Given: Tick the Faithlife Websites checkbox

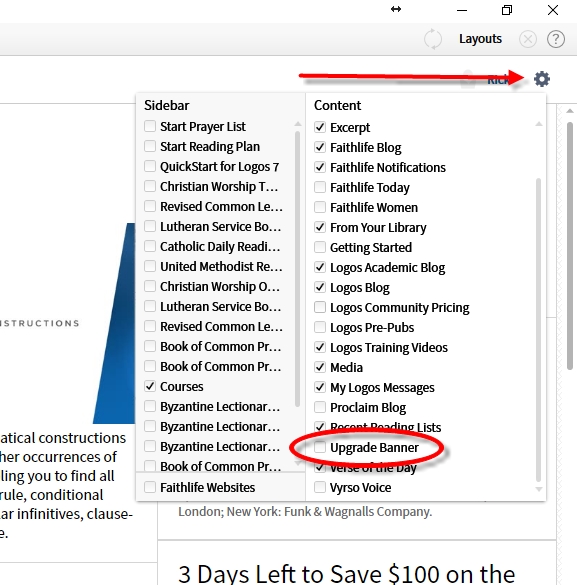Looking at the screenshot, I should point(150,487).
